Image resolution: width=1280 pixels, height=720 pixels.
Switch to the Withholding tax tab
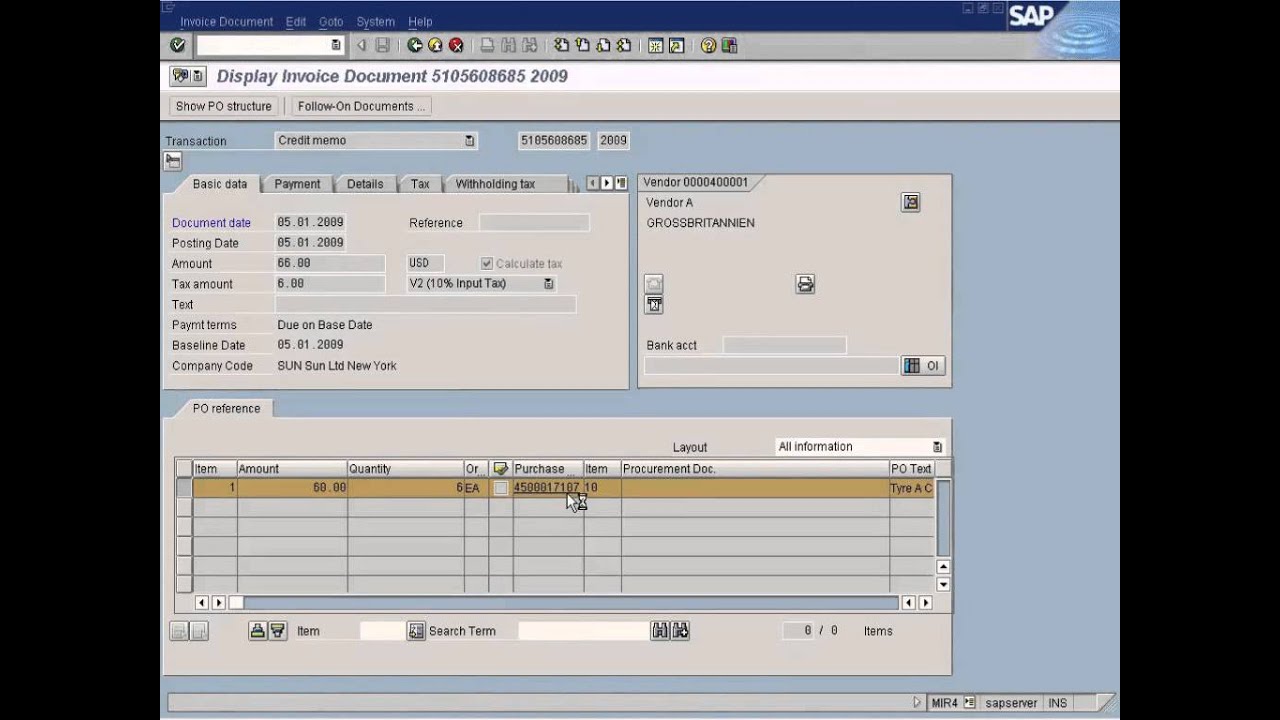point(495,184)
